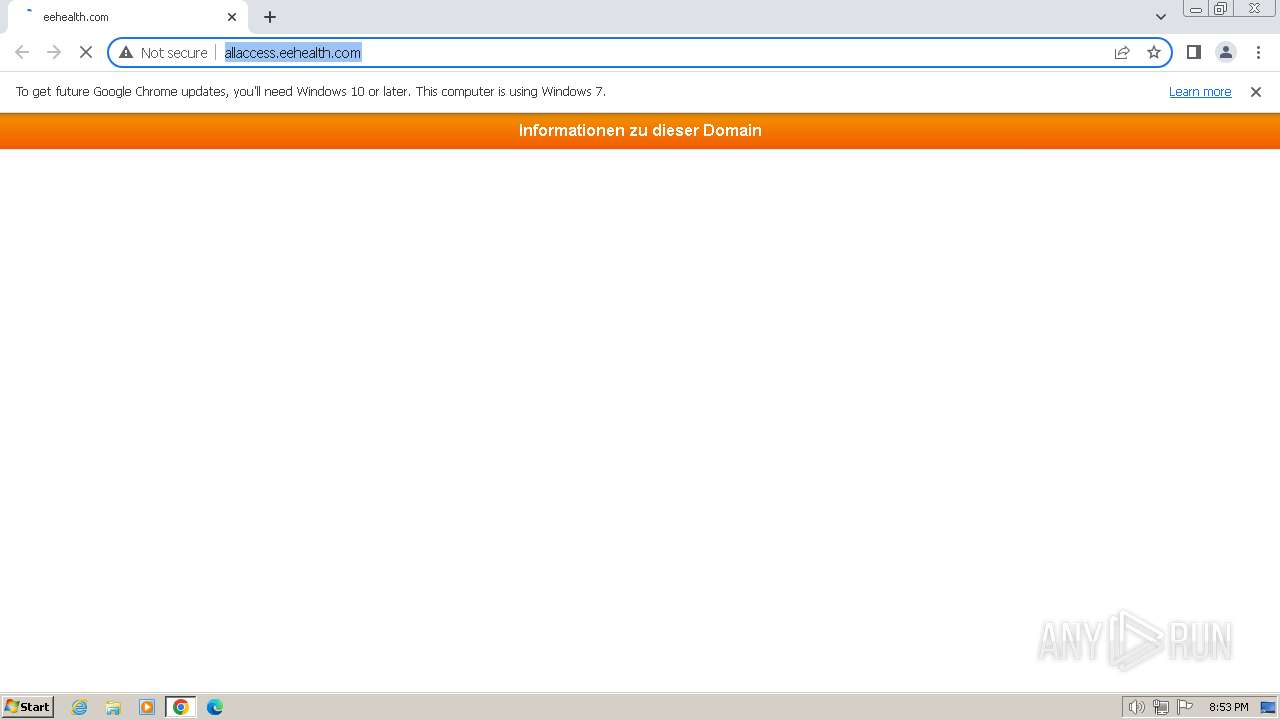Go forward to next page

54,52
